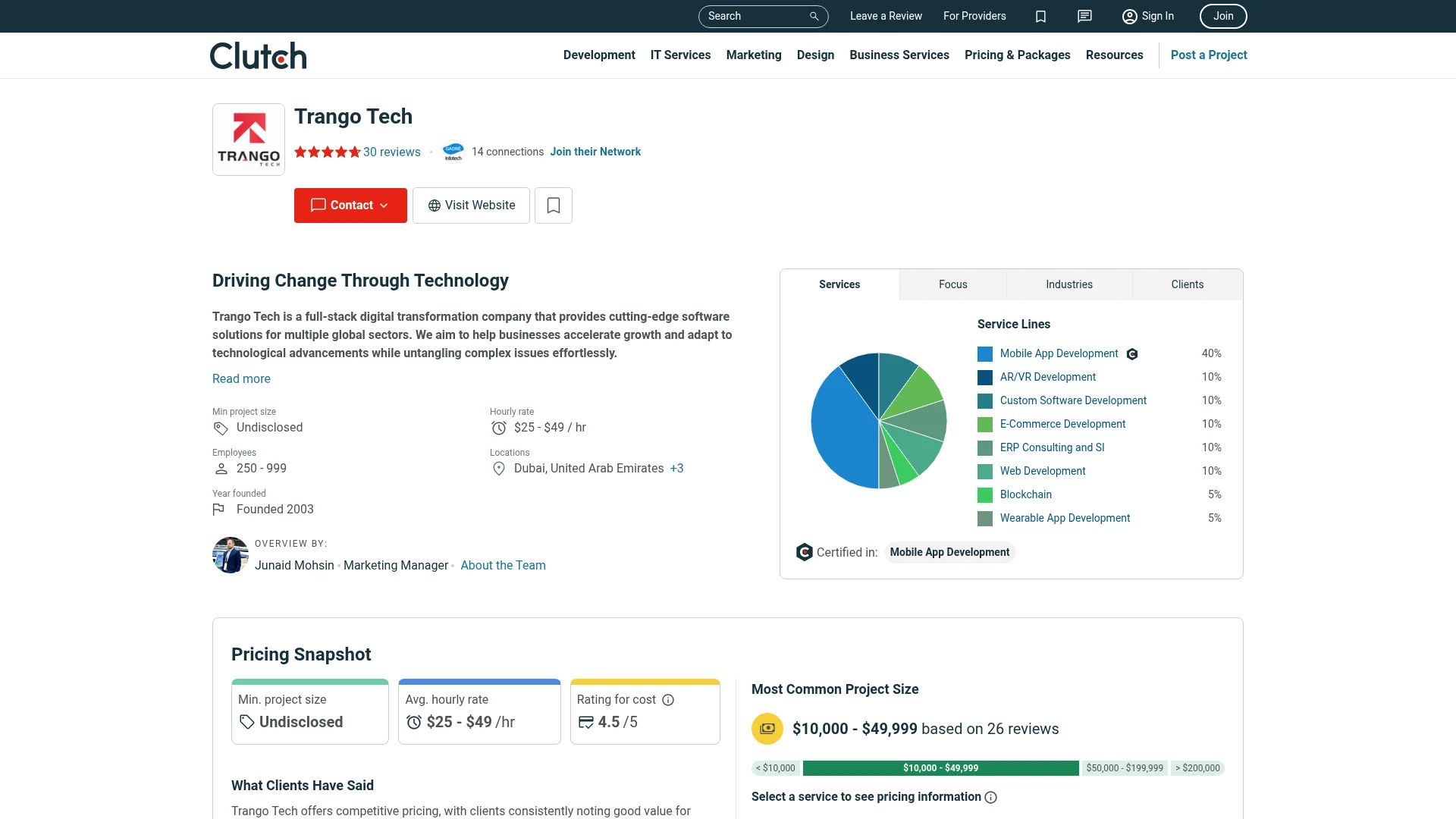Screen dimensions: 1456x819
Task: Click Join their Network link
Action: tap(595, 152)
